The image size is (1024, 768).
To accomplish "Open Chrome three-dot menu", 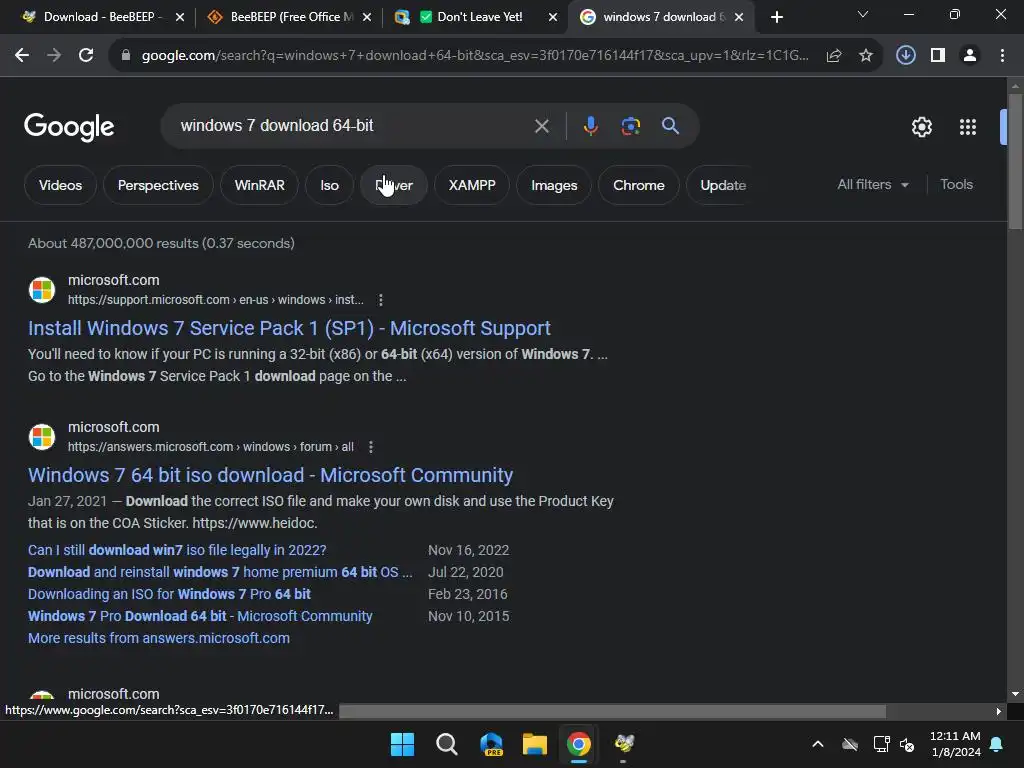I will pyautogui.click(x=1002, y=56).
